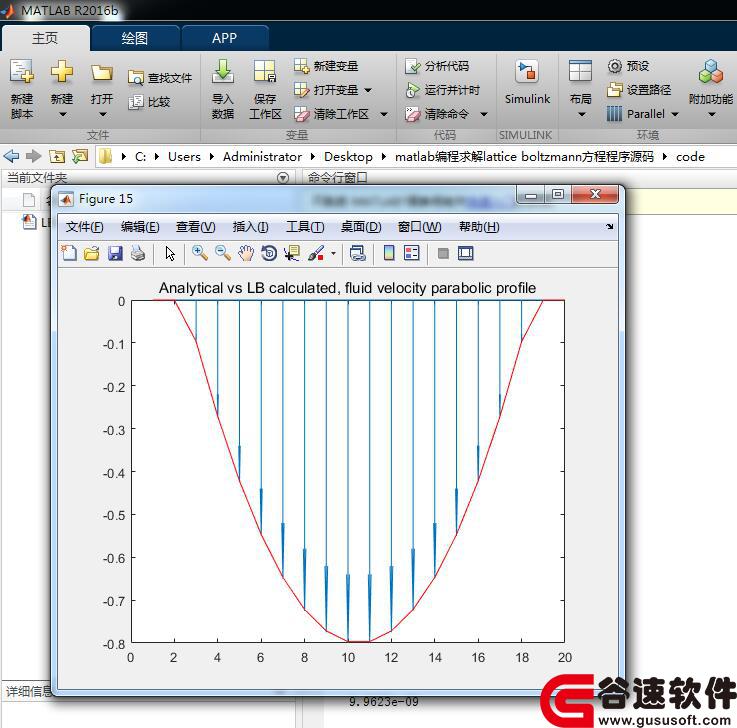This screenshot has height=728, width=737.
Task: Open Current Folder panel actions dropdown
Action: point(282,178)
